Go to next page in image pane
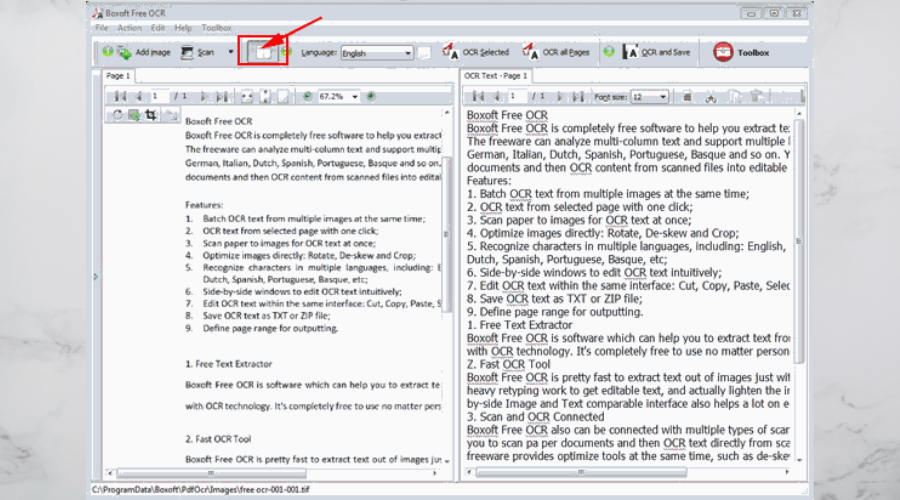 [204, 96]
